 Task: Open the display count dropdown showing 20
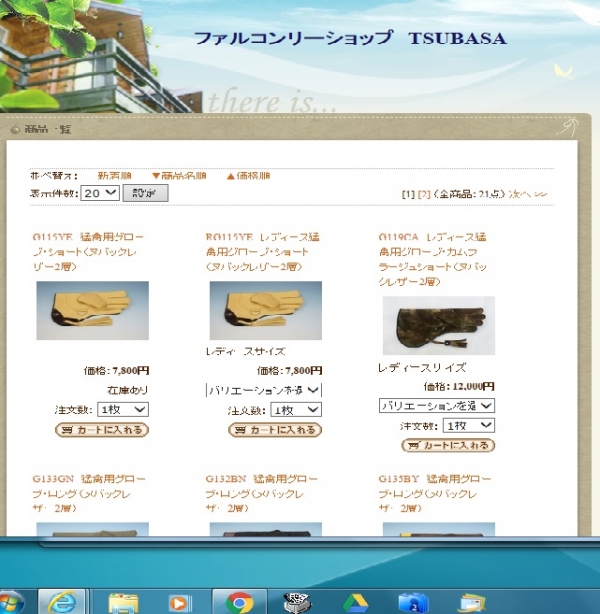coord(100,193)
